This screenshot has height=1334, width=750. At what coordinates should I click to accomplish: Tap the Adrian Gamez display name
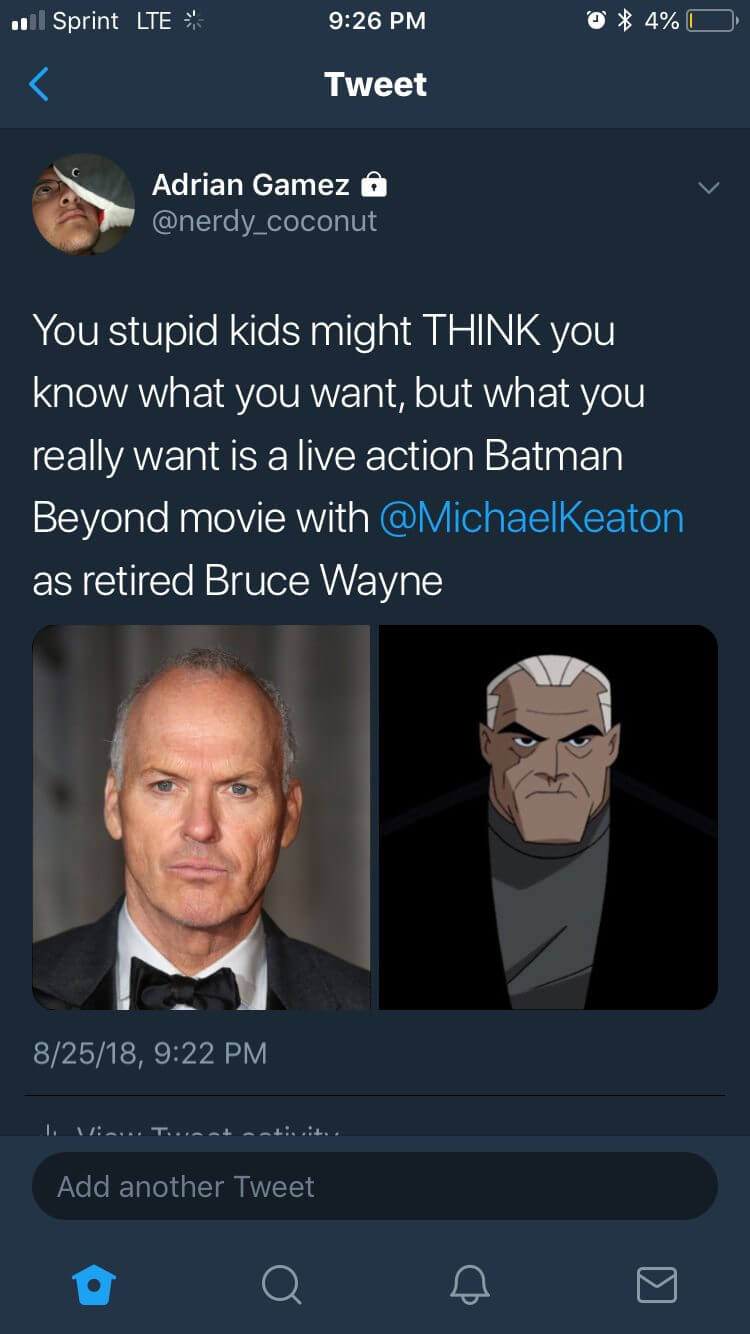pyautogui.click(x=250, y=185)
